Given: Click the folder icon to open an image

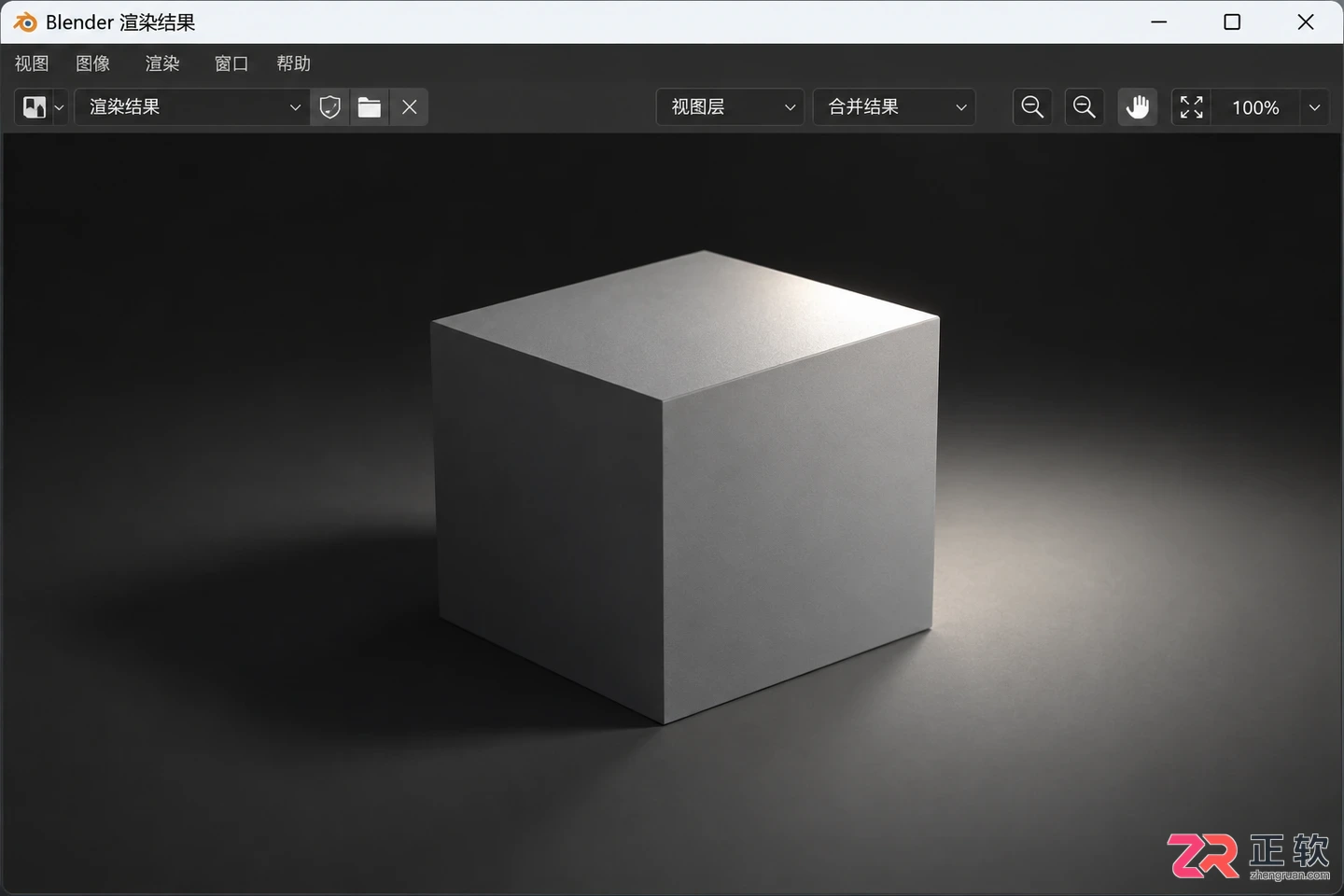Looking at the screenshot, I should (x=370, y=107).
